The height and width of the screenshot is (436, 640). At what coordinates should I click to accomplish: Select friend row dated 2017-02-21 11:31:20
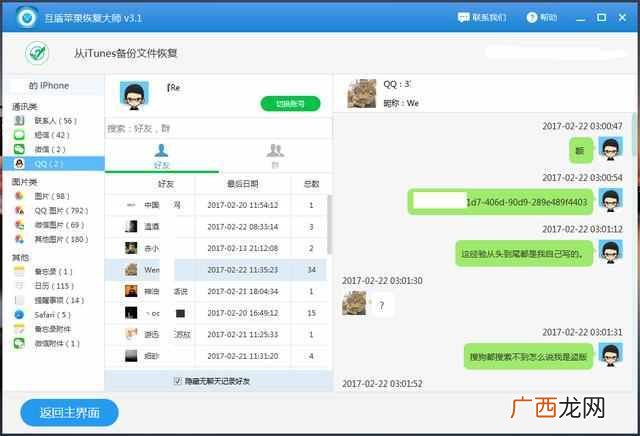click(x=216, y=356)
